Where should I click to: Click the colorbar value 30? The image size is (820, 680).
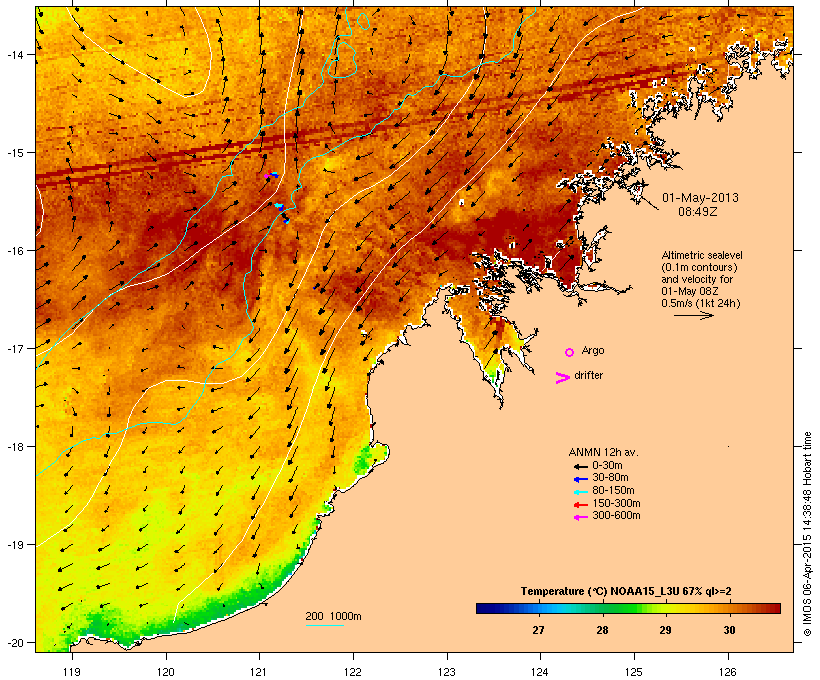tap(730, 630)
